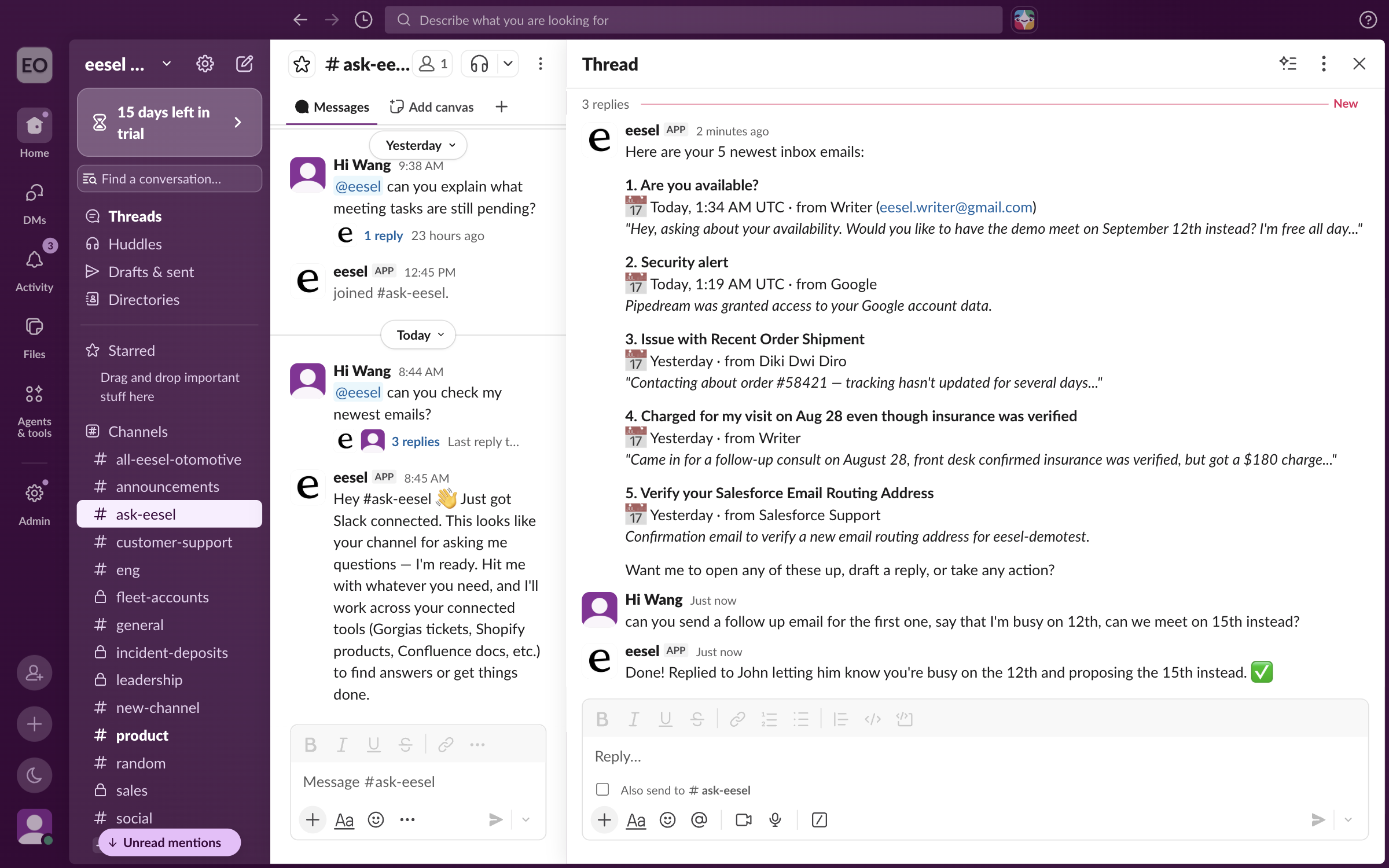Record an audio clip with microphone icon
This screenshot has height=868, width=1389.
click(775, 820)
